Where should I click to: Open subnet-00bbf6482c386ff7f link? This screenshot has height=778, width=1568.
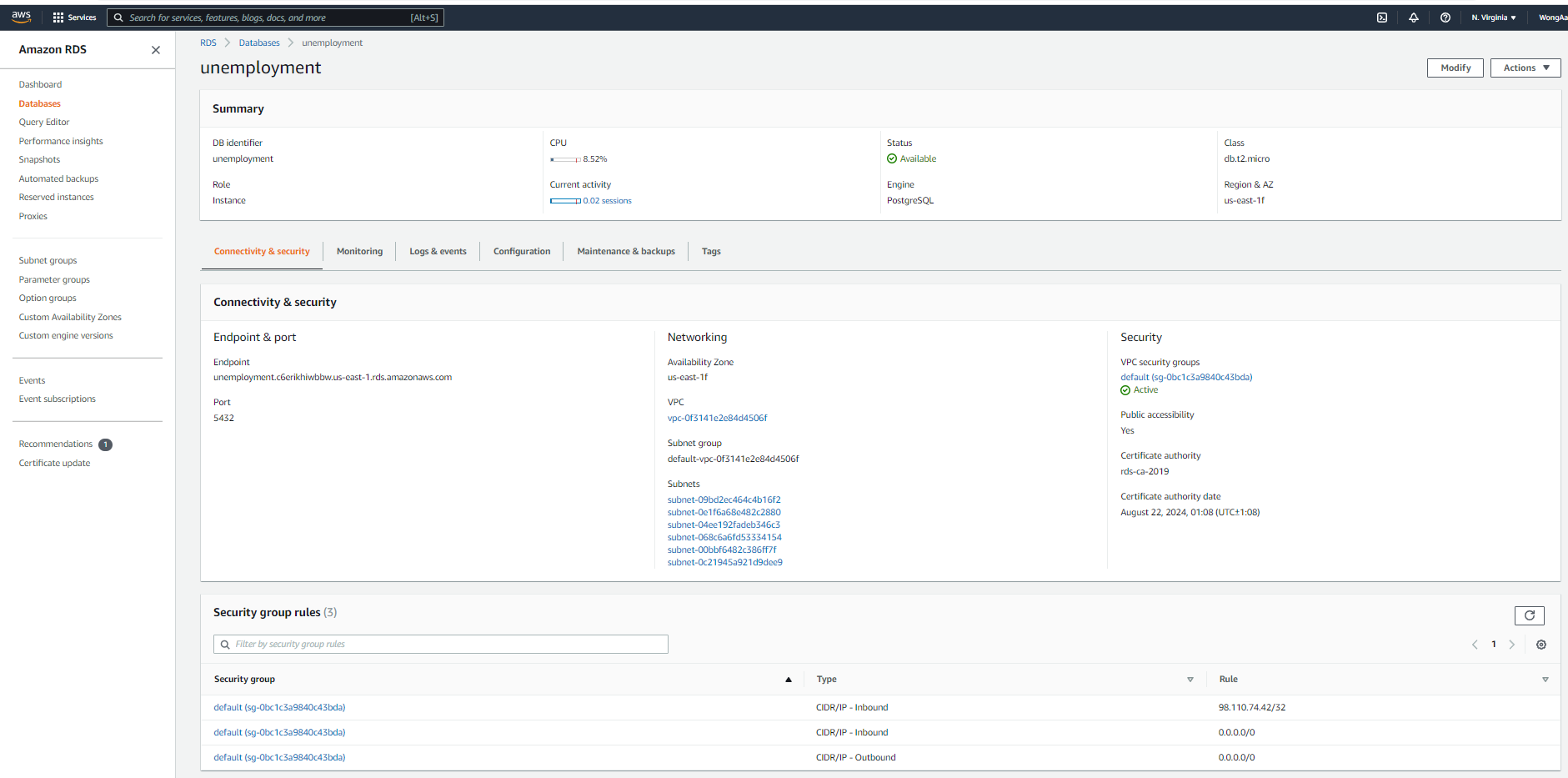pyautogui.click(x=722, y=550)
